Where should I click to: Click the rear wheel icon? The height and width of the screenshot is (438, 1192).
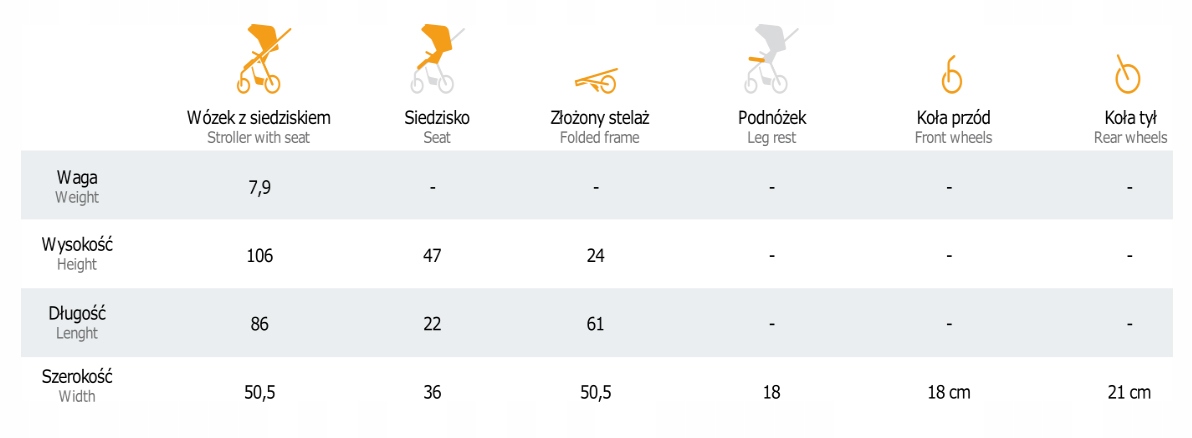pos(1128,73)
